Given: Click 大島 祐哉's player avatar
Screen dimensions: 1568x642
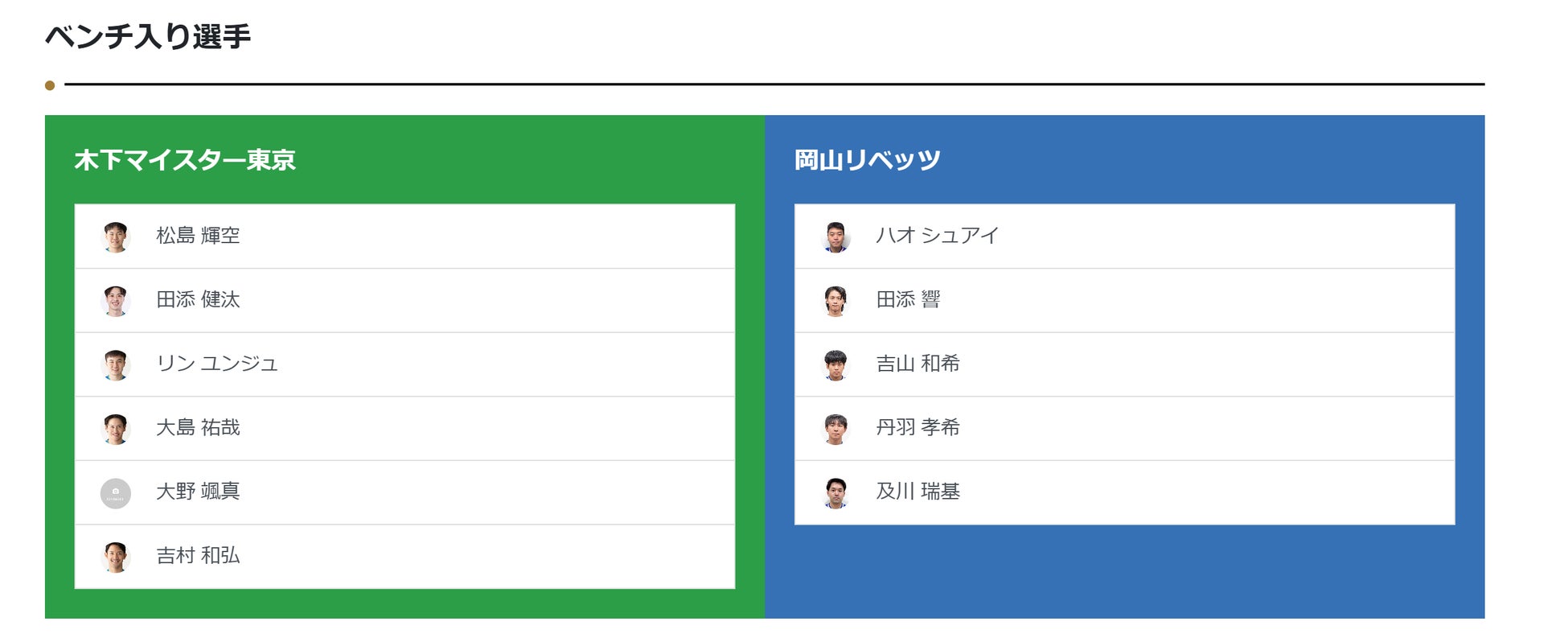Looking at the screenshot, I should (116, 429).
